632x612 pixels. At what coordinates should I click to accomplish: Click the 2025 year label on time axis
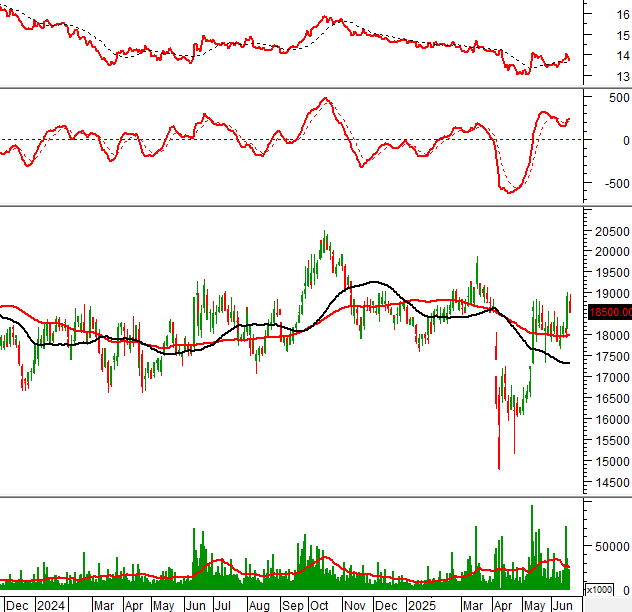(422, 606)
